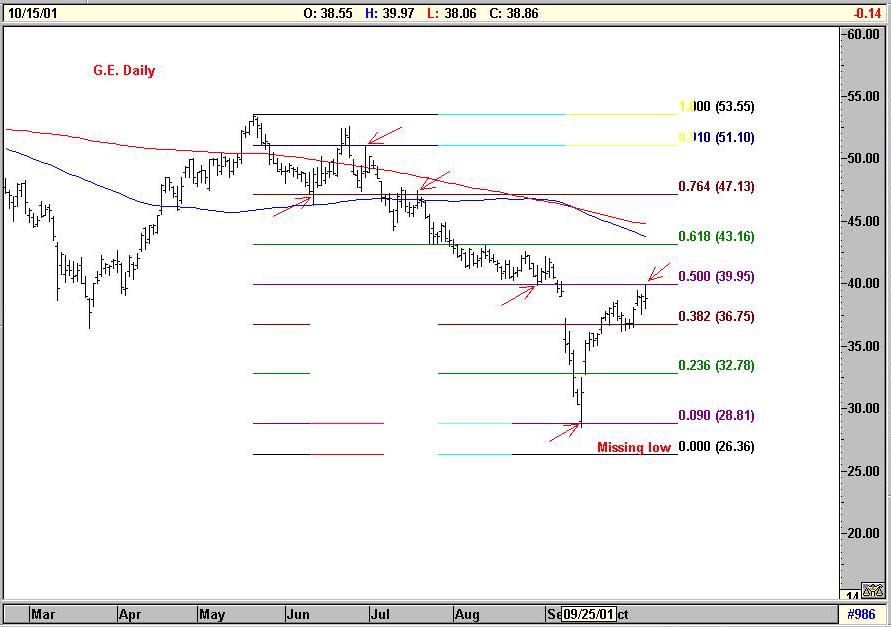Click the 10/15/01 date in header
The image size is (891, 627).
point(32,13)
